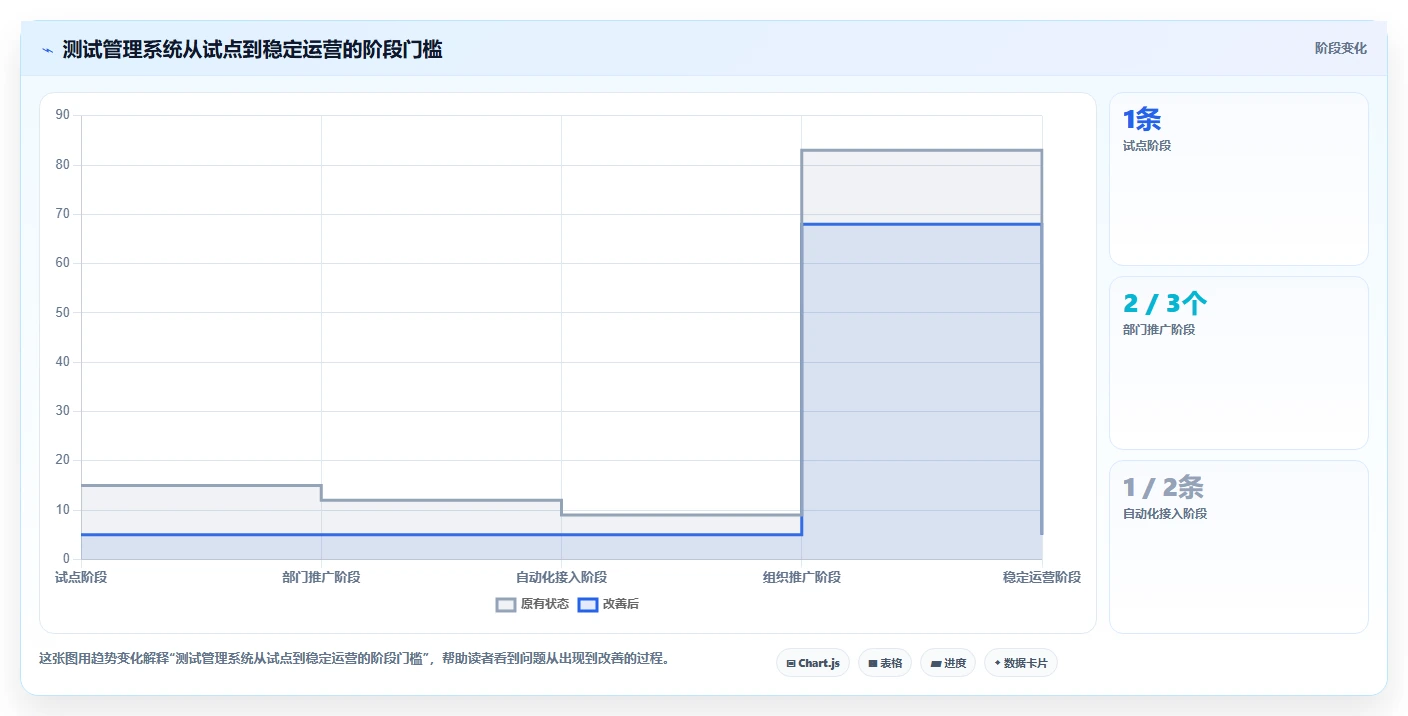Toggle the 原有状态 legend item
This screenshot has height=716, width=1408.
coord(532,604)
